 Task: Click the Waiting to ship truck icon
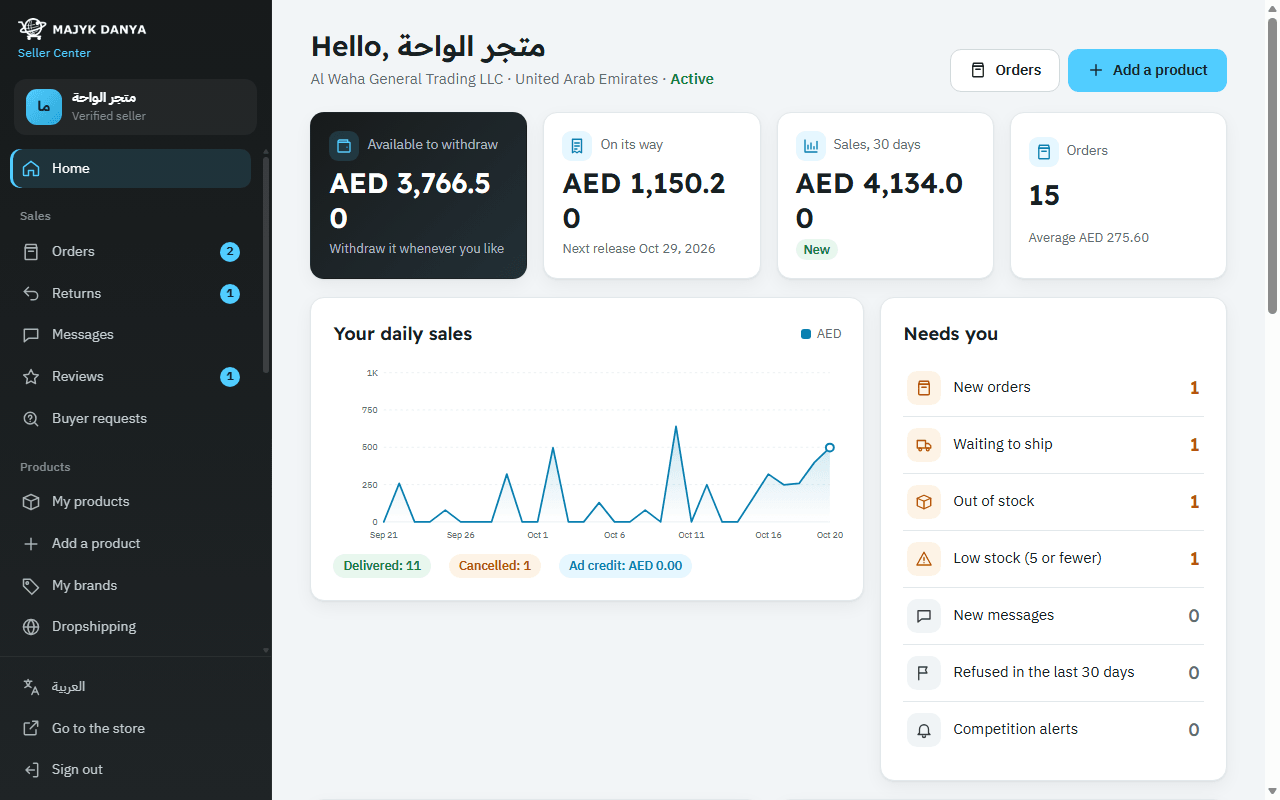924,445
